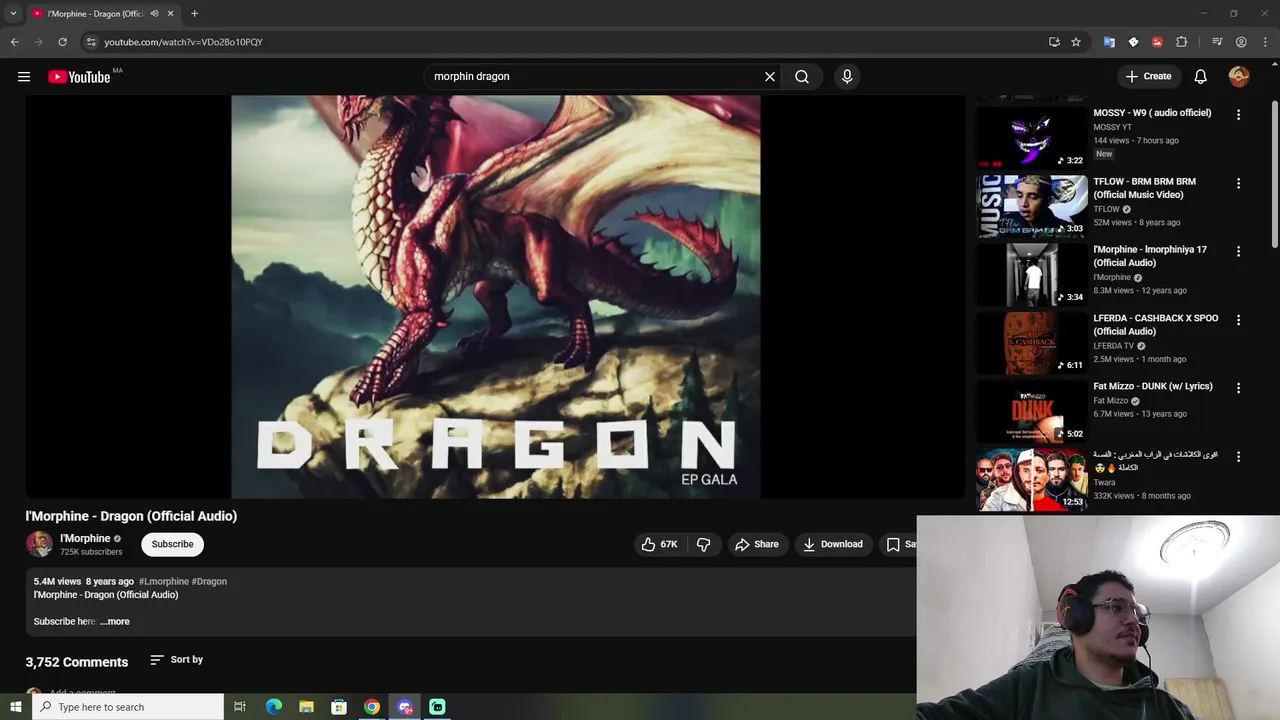
Task: Play the Imorphiniya 17 thumbnail
Action: (x=1031, y=274)
